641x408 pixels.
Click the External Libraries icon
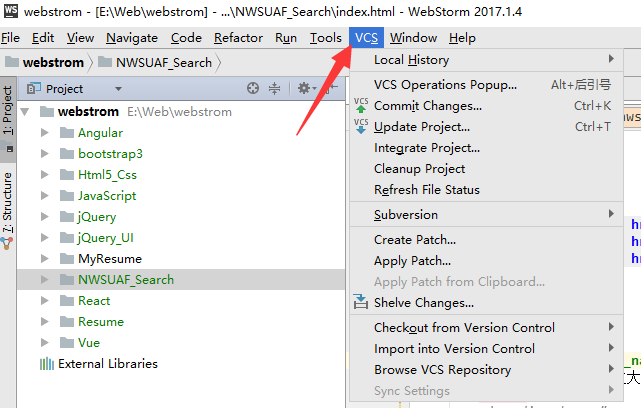[x=47, y=363]
